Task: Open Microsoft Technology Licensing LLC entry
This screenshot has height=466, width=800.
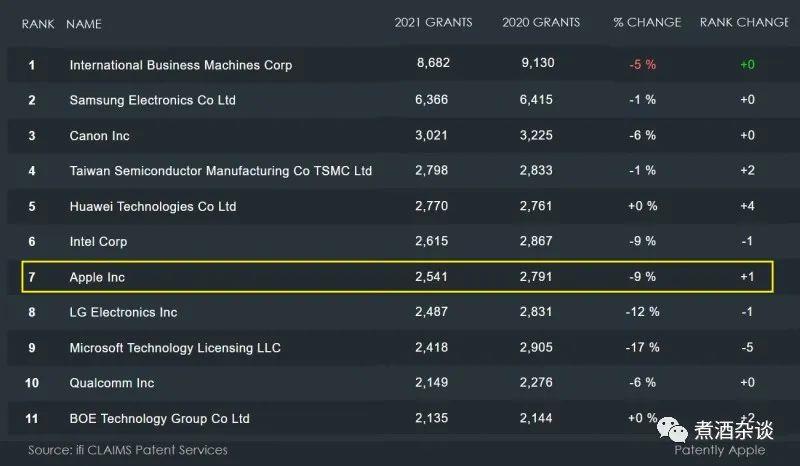Action: tap(175, 348)
